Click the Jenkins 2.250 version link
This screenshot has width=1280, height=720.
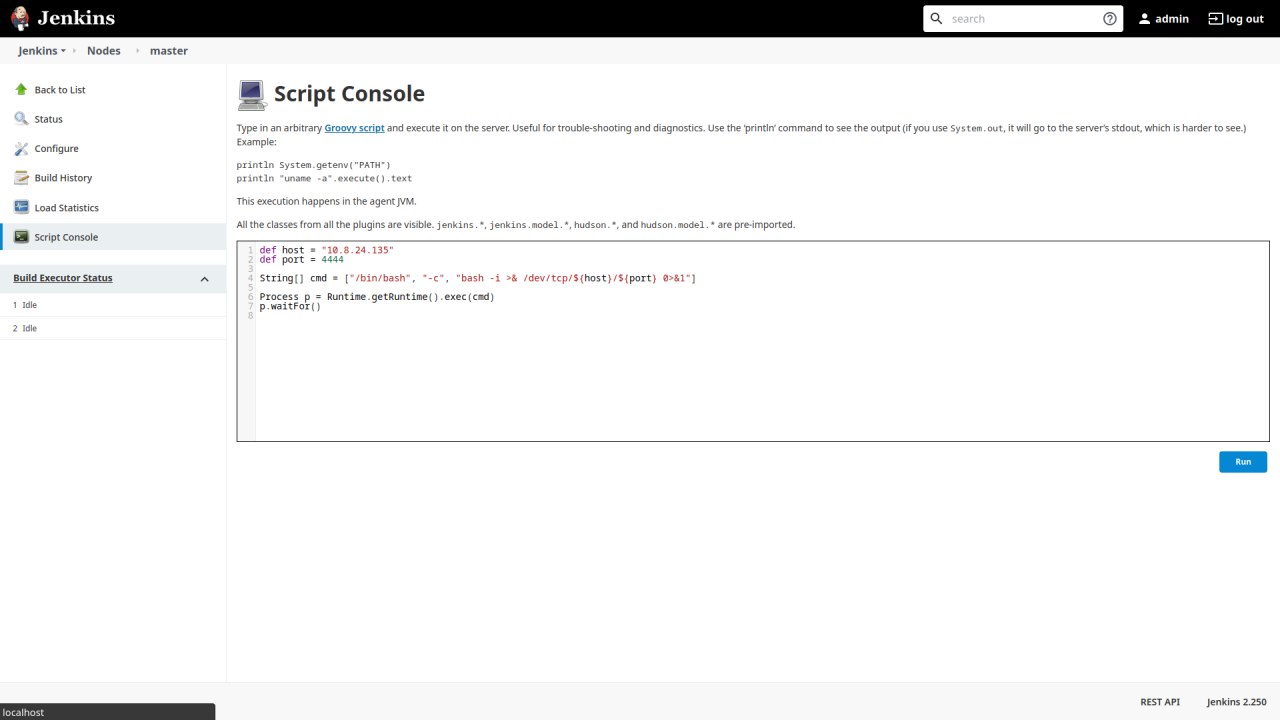[x=1237, y=702]
